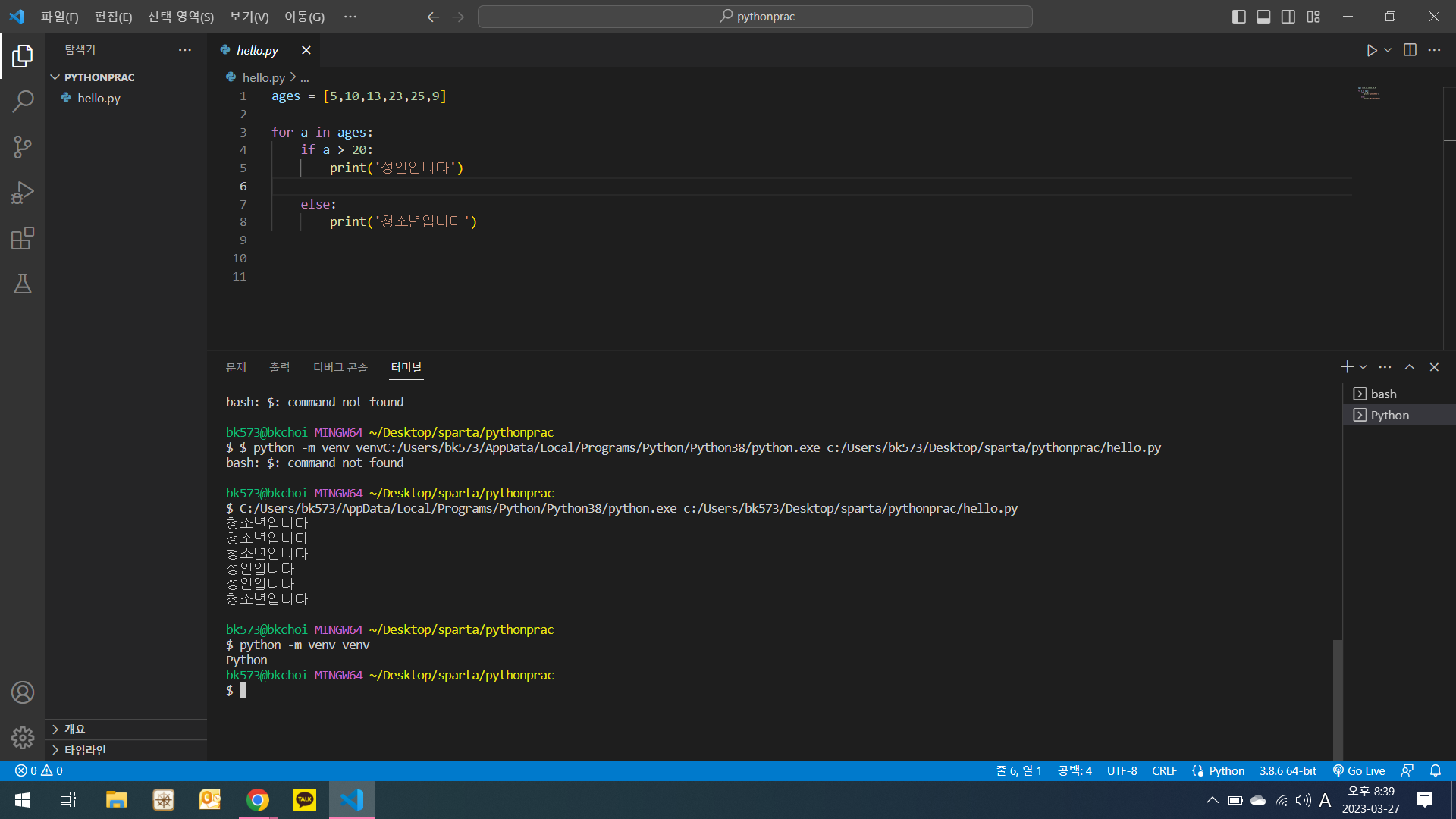Open the Run and Debug view
Viewport: 1456px width, 819px height.
[x=23, y=193]
